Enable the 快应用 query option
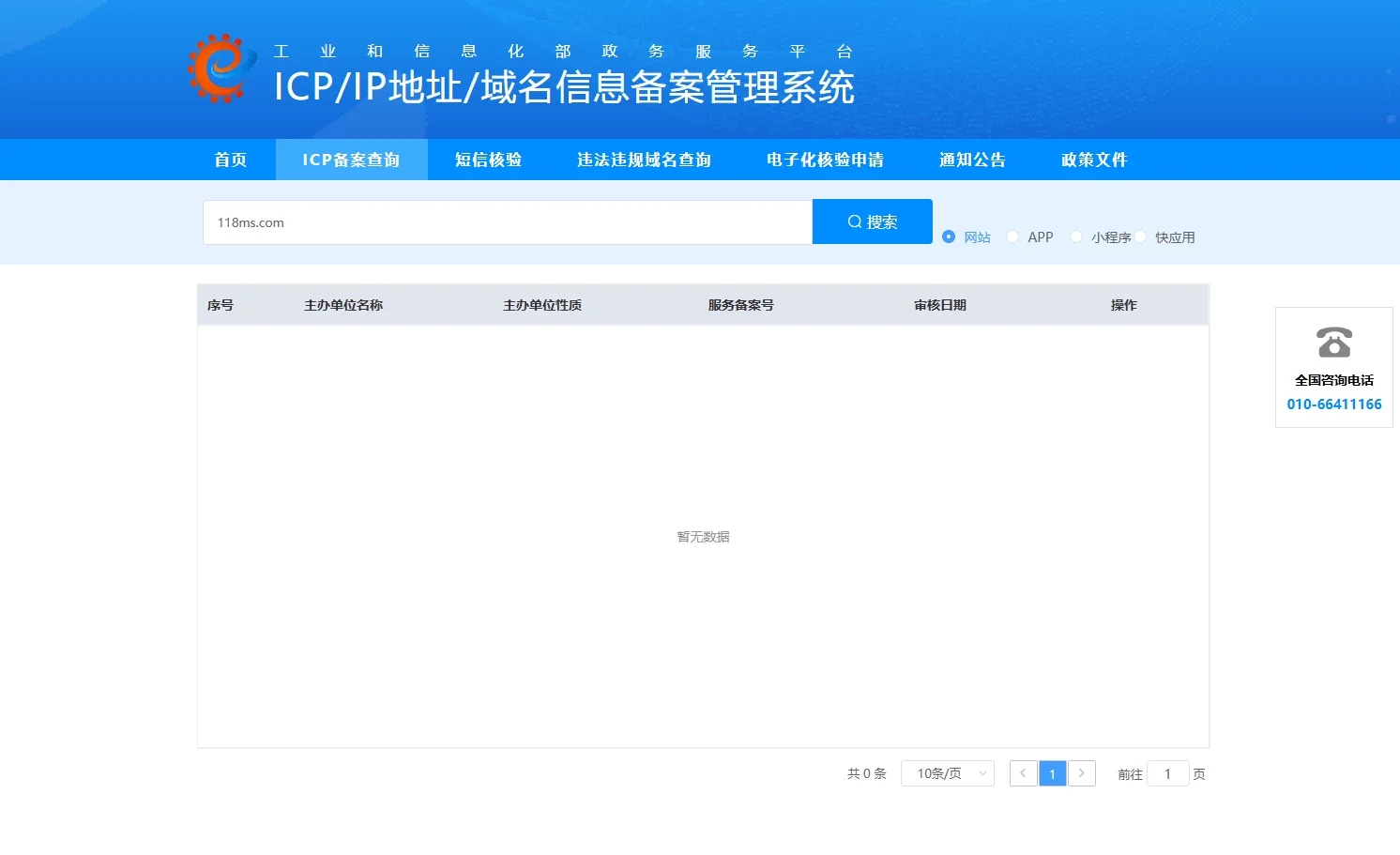 tap(1141, 237)
